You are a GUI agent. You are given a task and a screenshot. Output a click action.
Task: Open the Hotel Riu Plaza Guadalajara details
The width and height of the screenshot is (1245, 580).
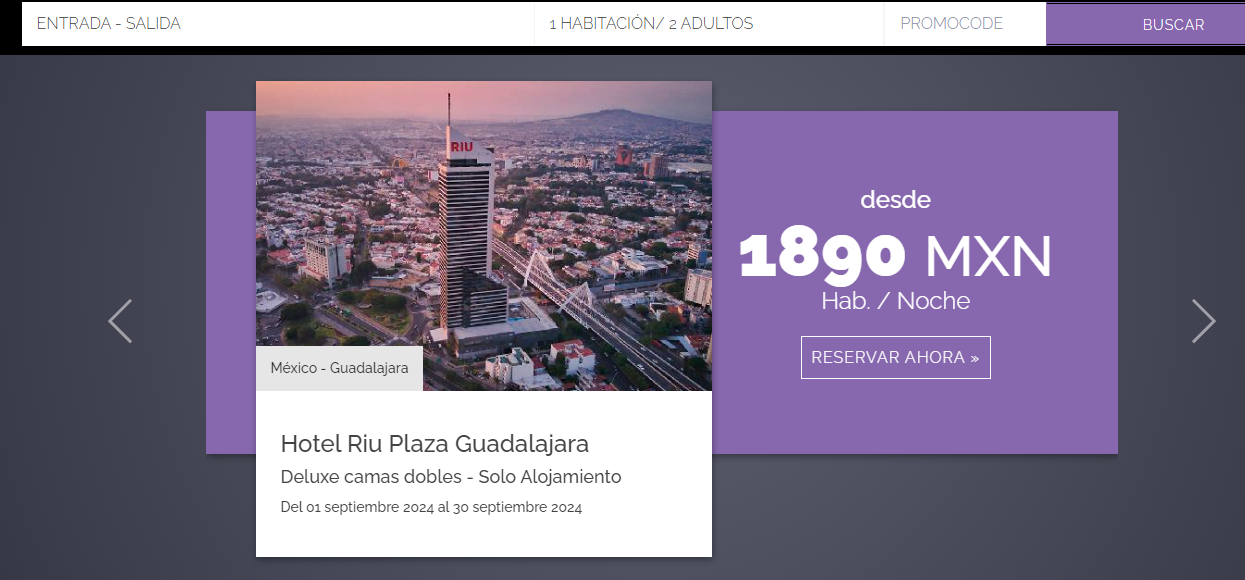435,443
